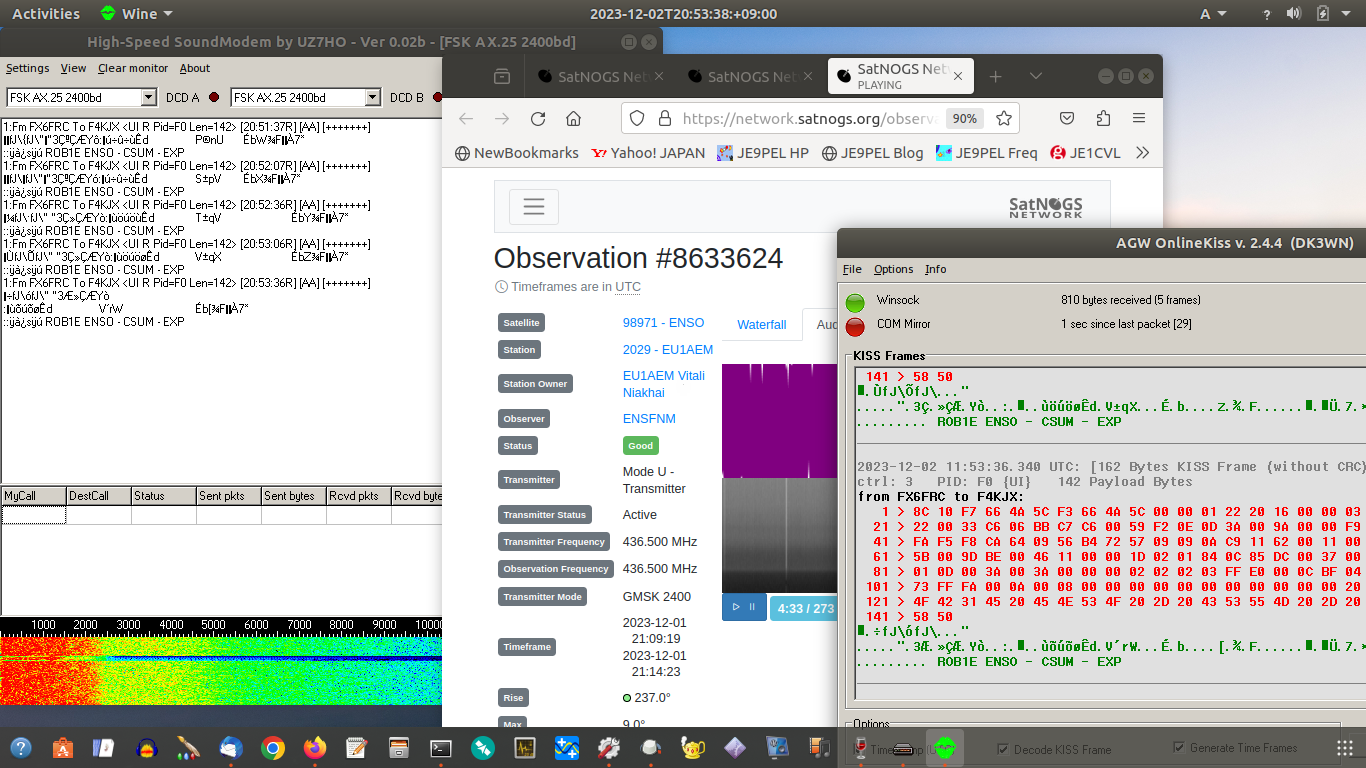Click the SoundModem waterfall spectrum display
1366x768 pixels.
pyautogui.click(x=221, y=670)
